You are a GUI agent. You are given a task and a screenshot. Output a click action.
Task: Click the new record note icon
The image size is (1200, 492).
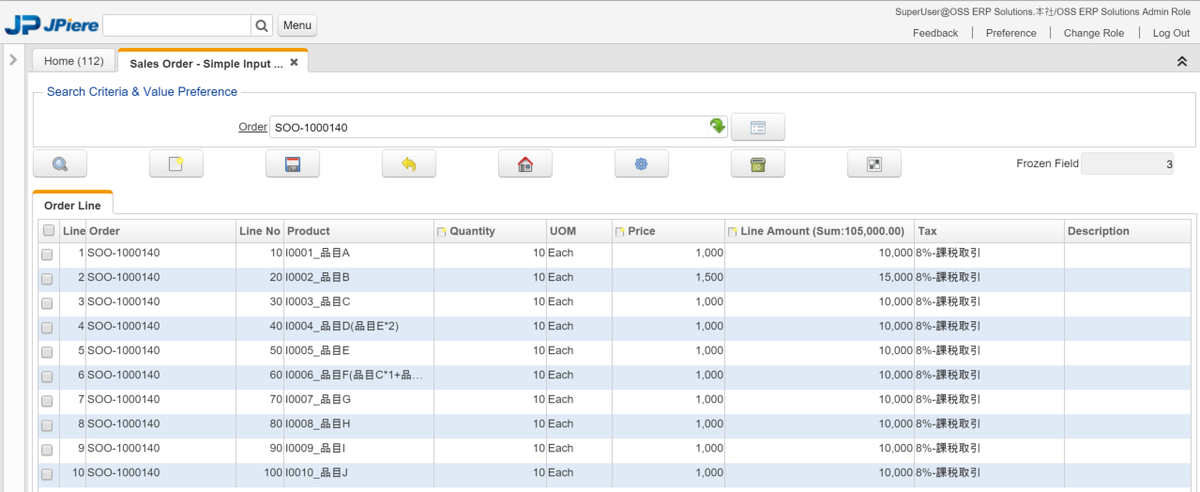(x=176, y=164)
